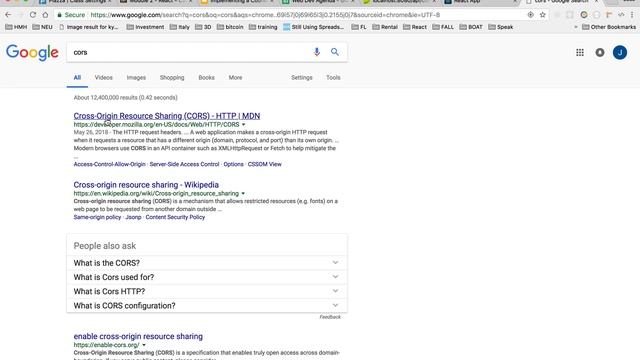Viewport: 640px width, 360px height.
Task: Open Chrome's three-dot menu
Action: [632, 15]
